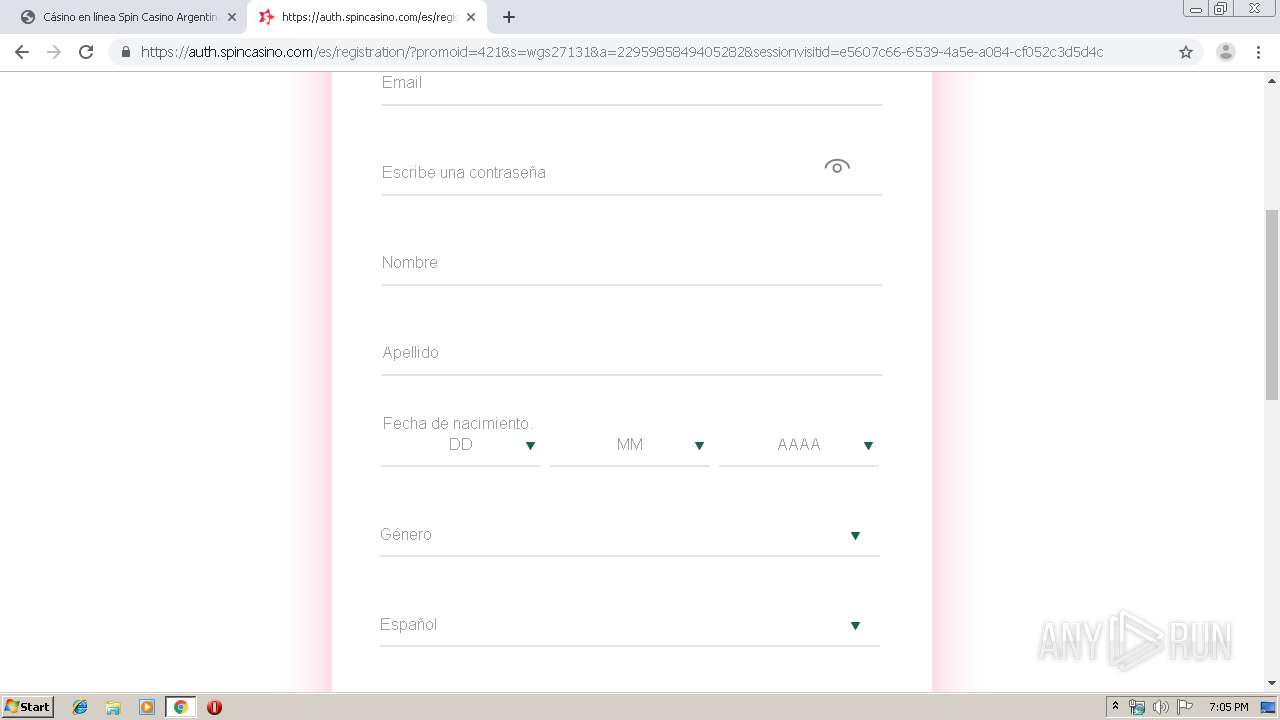Viewport: 1280px width, 720px height.
Task: Expand the Género dropdown
Action: (630, 535)
